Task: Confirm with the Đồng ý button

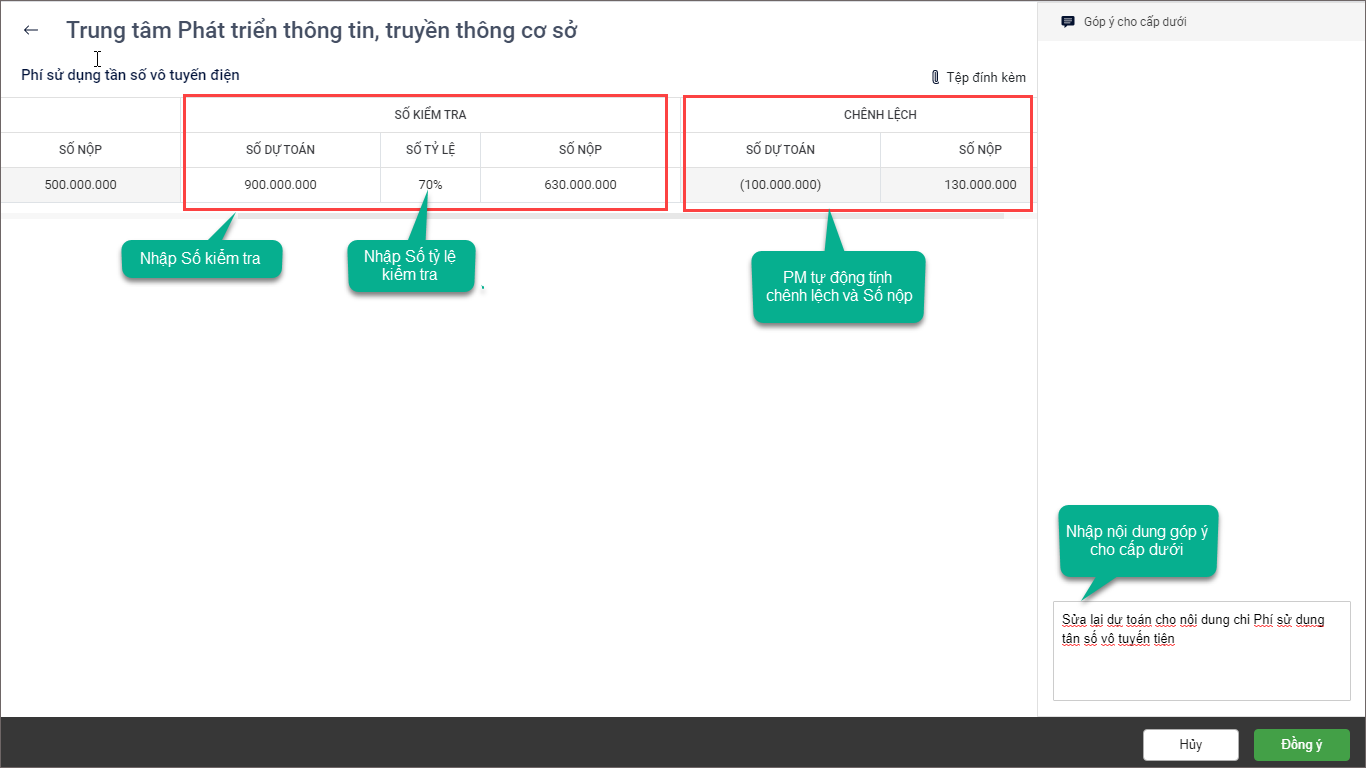Action: [1302, 744]
